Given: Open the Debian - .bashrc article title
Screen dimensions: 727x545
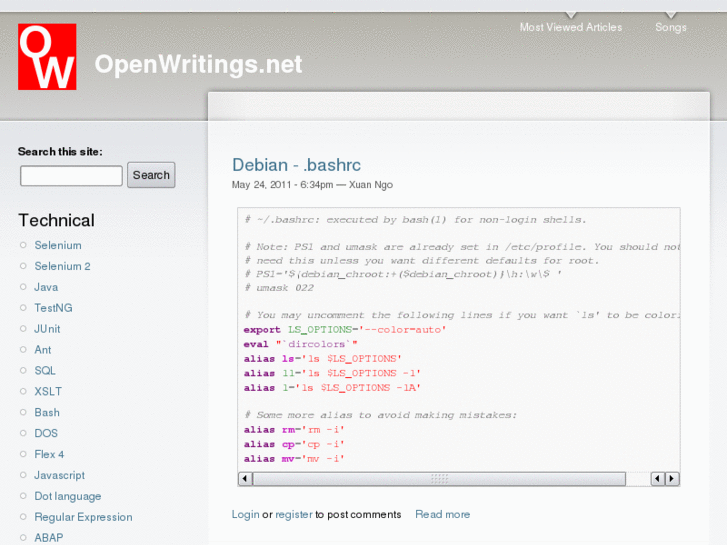Looking at the screenshot, I should point(296,165).
